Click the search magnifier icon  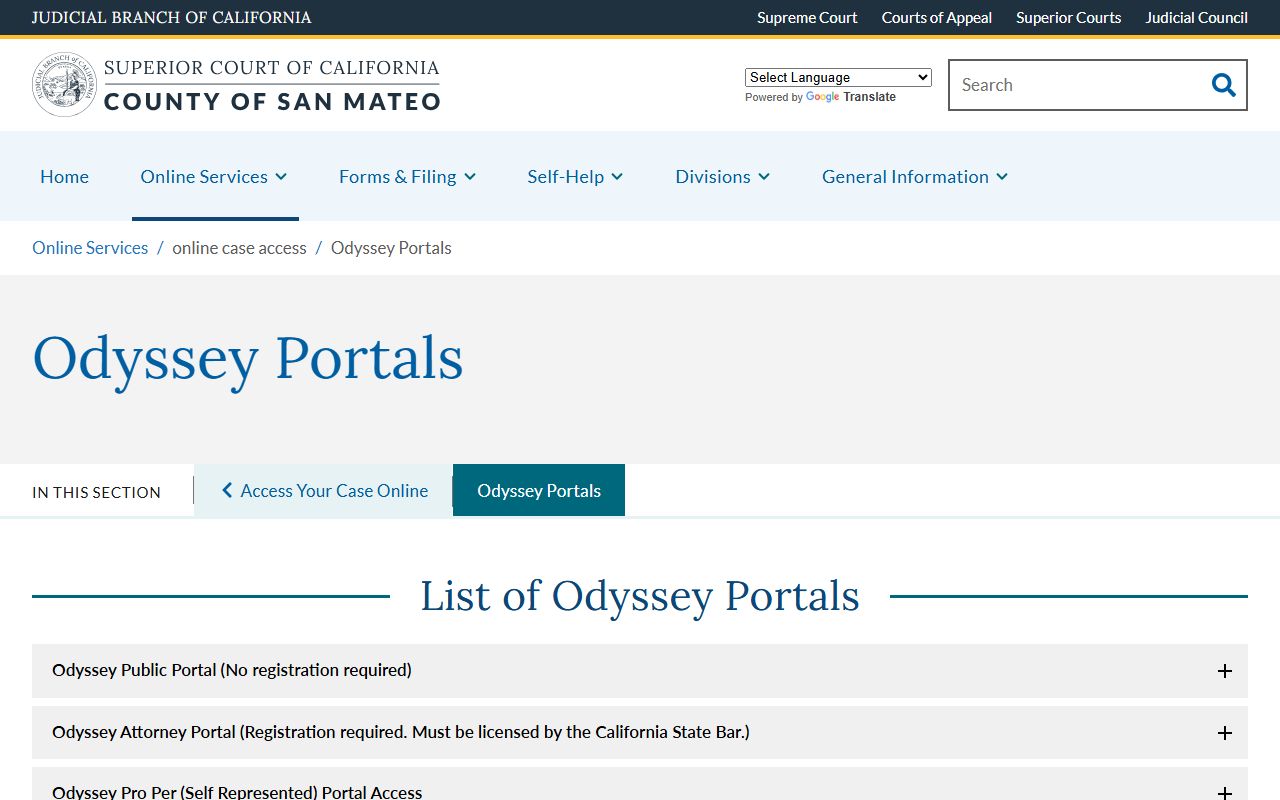coord(1223,85)
